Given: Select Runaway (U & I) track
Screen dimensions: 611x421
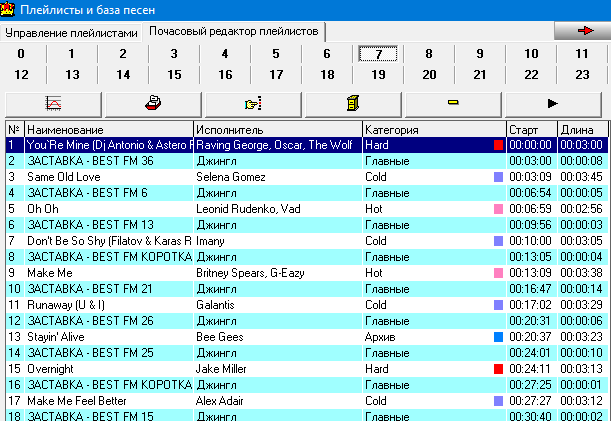Looking at the screenshot, I should tap(307, 305).
